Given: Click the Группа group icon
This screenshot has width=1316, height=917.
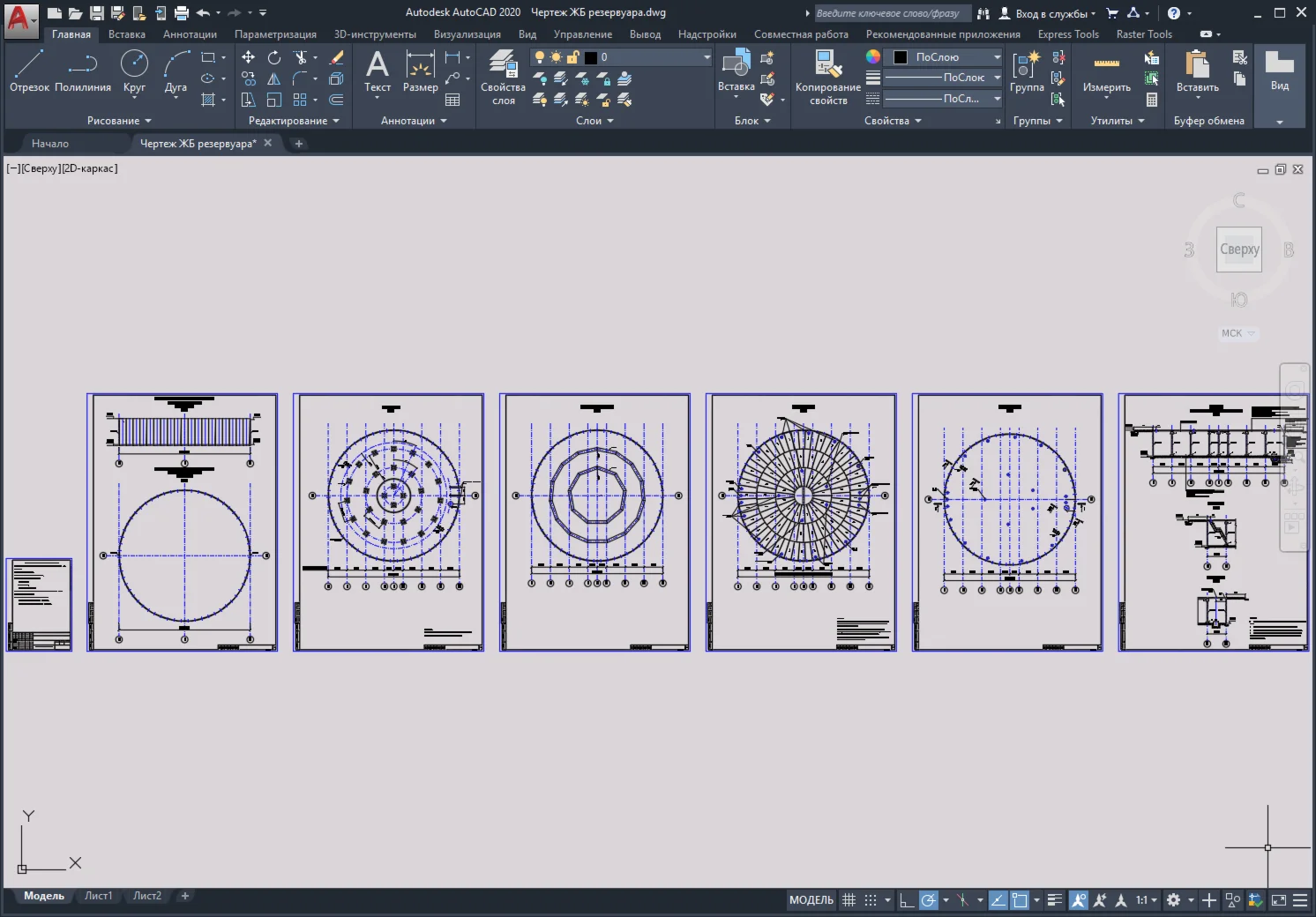Looking at the screenshot, I should 1027,71.
